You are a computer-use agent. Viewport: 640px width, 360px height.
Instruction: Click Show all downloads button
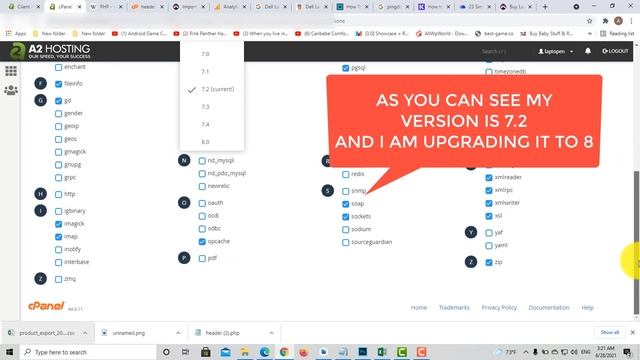tap(610, 332)
